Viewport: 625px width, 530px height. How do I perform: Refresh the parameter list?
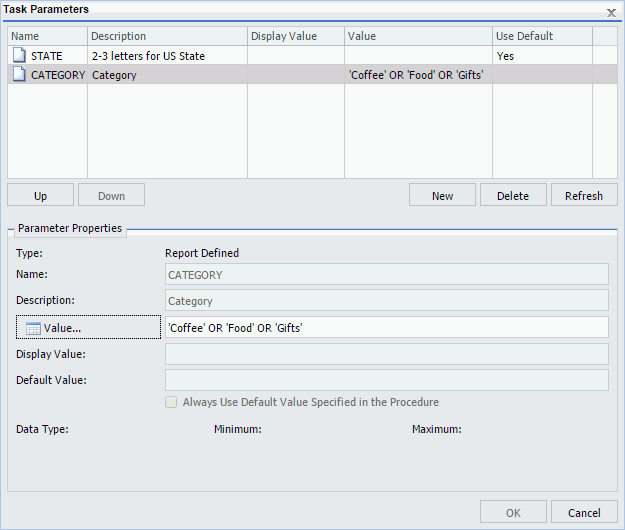pos(584,195)
